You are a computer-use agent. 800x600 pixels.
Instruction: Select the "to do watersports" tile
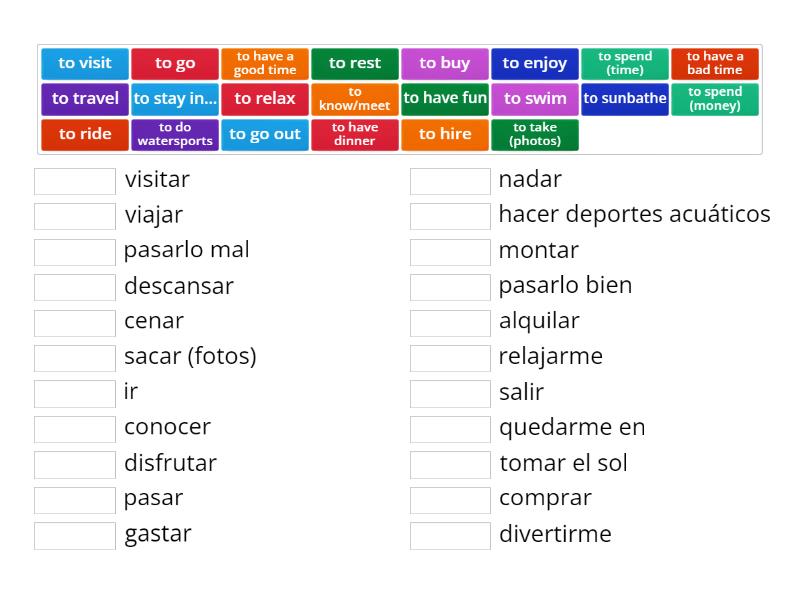tap(174, 135)
